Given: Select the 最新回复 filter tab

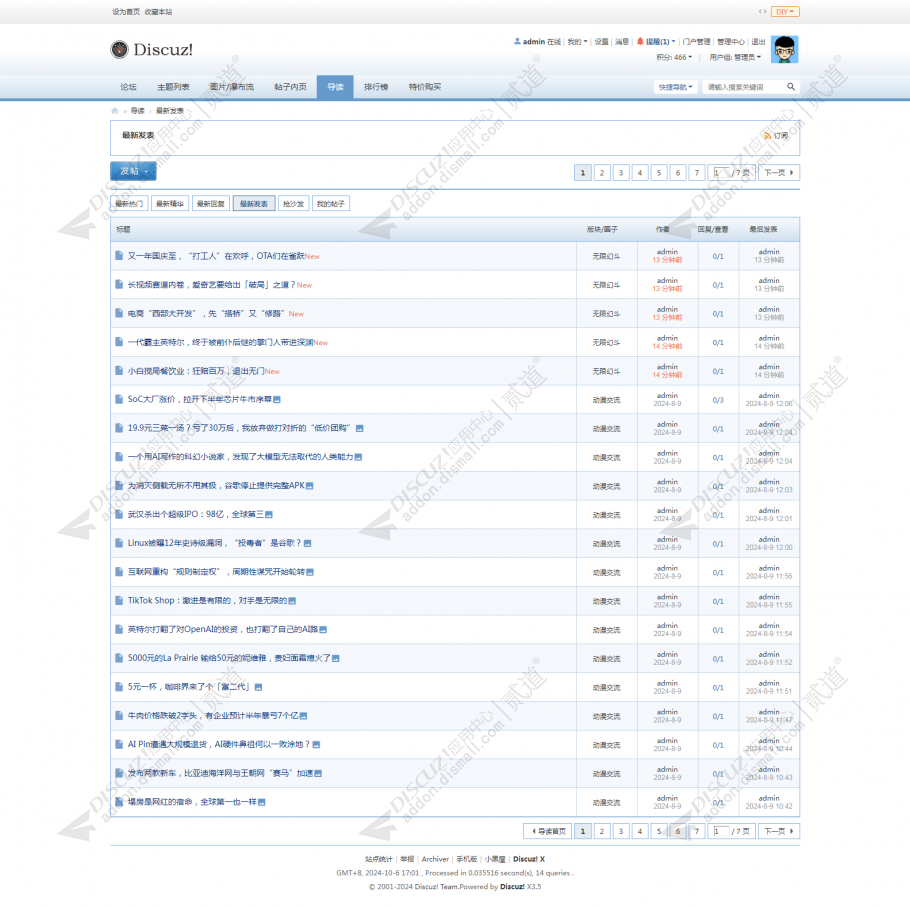Looking at the screenshot, I should [211, 204].
